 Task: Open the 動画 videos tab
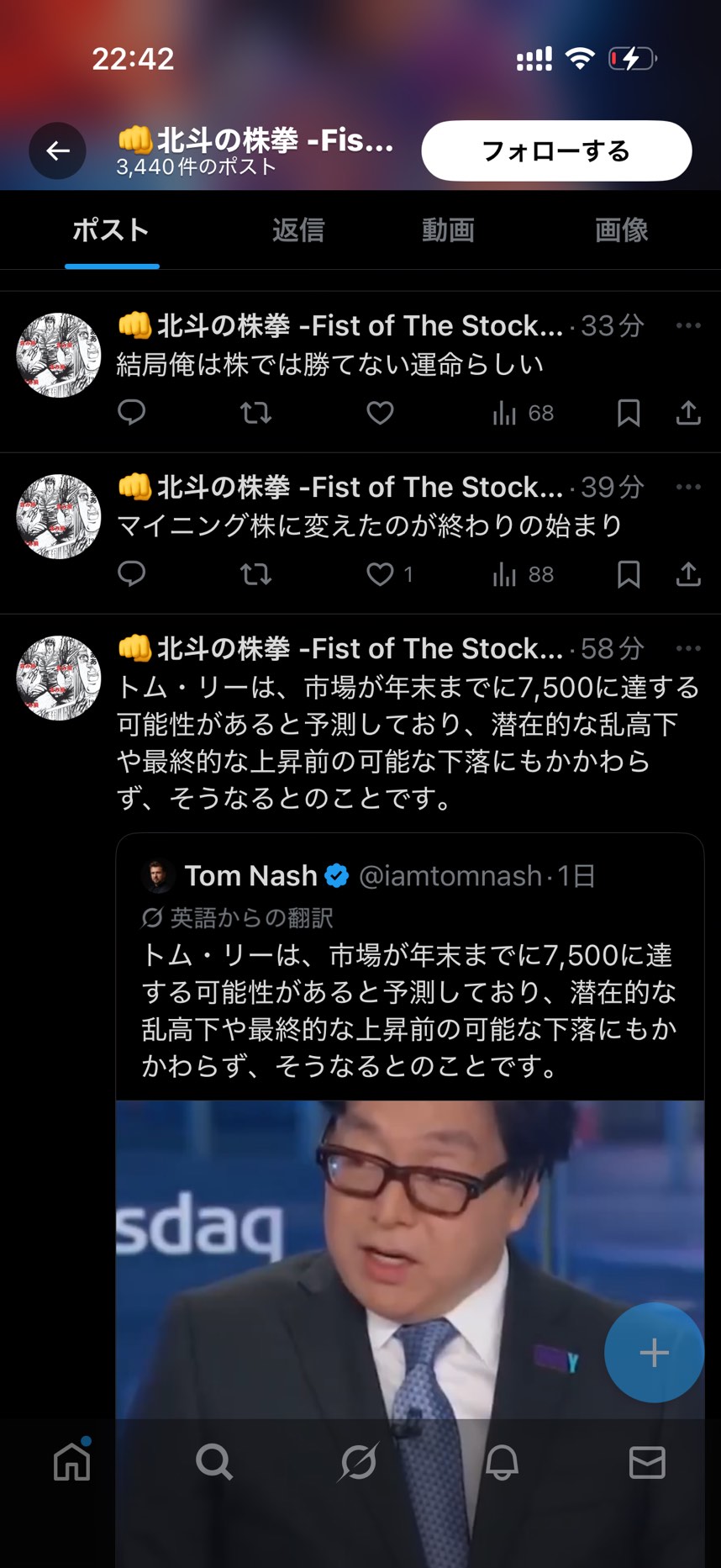coord(448,230)
